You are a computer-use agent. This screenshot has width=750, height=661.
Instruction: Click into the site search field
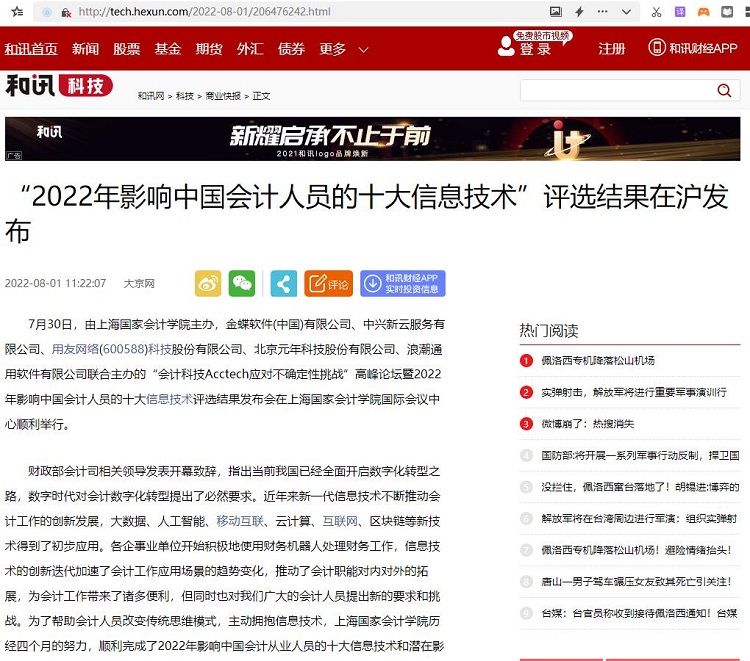coord(615,90)
